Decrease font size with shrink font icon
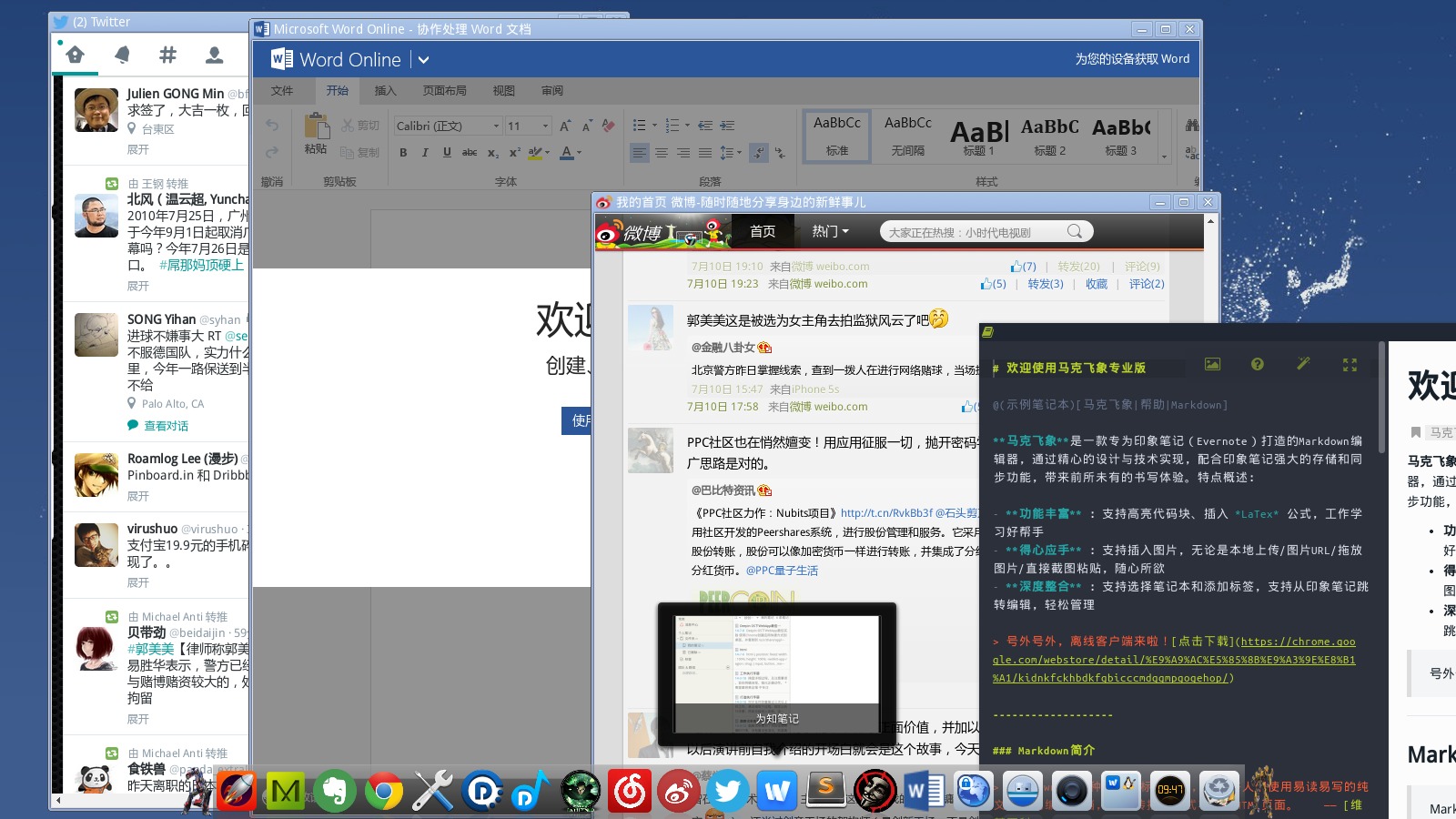The width and height of the screenshot is (1456, 819). tap(587, 126)
